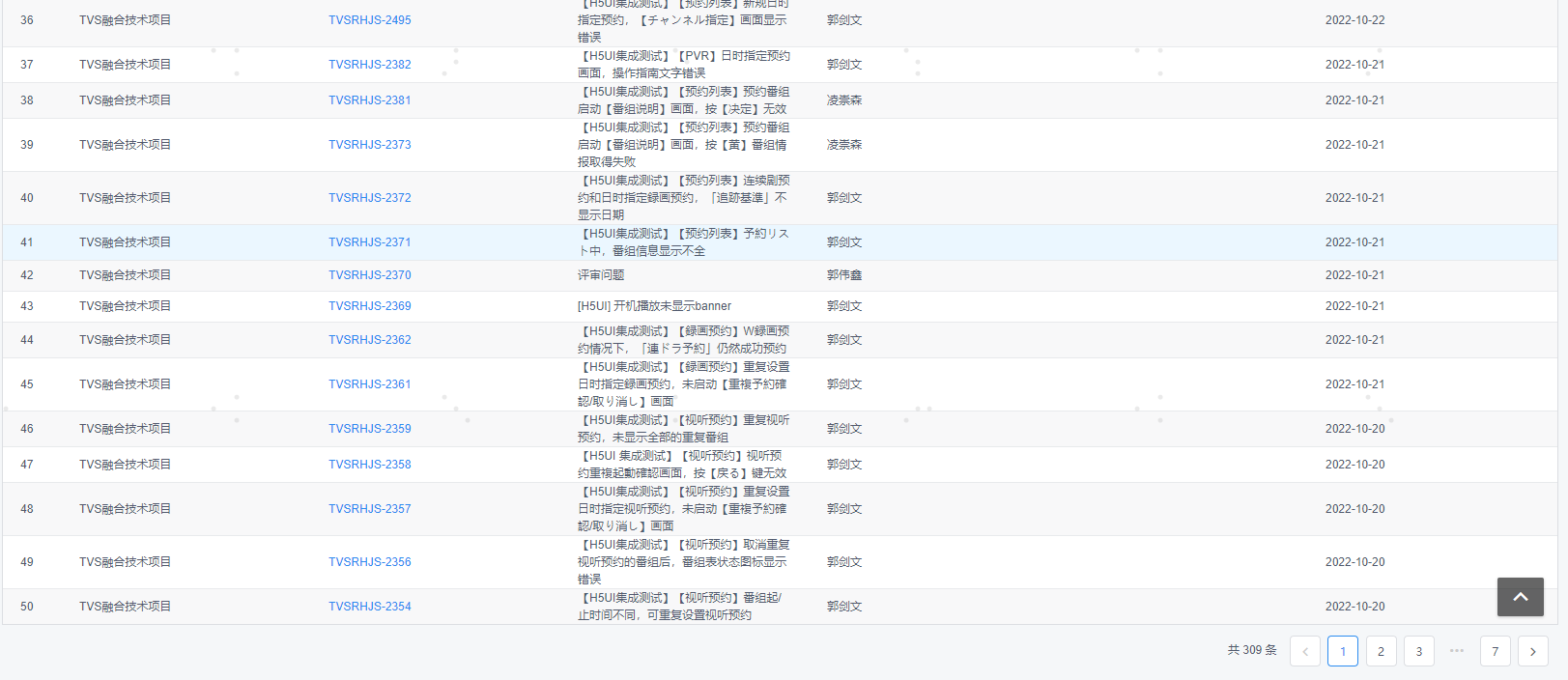Image resolution: width=1568 pixels, height=680 pixels.
Task: View issue TVSRHJS-2373
Action: (369, 145)
